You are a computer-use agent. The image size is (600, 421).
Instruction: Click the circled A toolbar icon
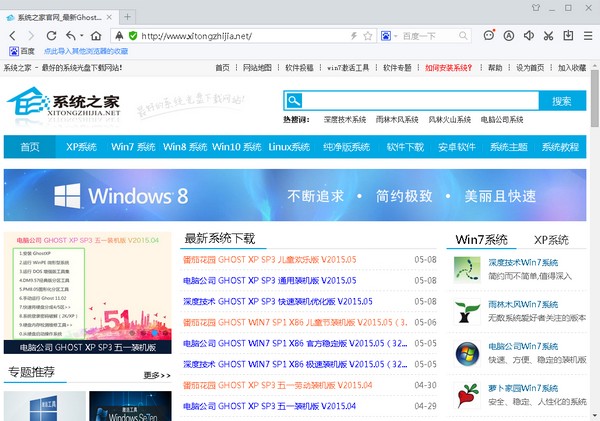pos(509,36)
